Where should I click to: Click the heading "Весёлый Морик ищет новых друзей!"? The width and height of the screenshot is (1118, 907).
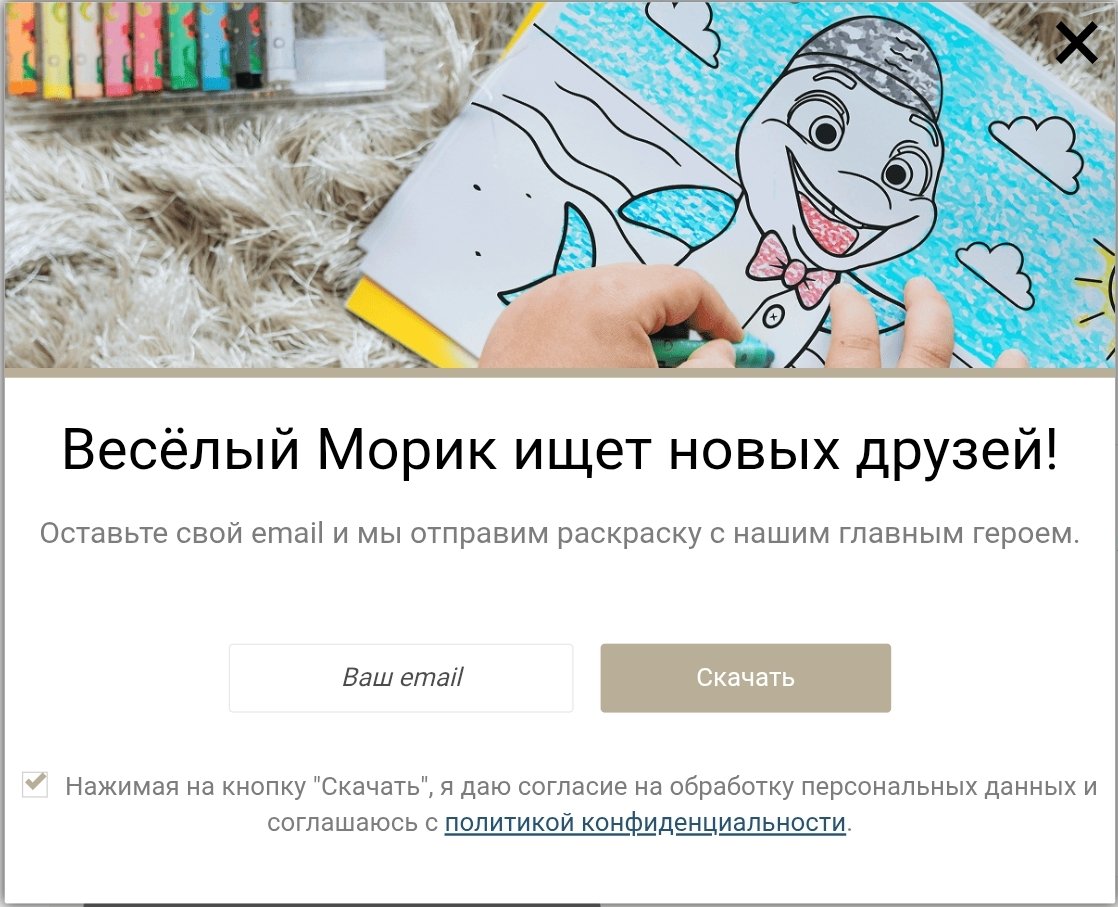coord(560,450)
